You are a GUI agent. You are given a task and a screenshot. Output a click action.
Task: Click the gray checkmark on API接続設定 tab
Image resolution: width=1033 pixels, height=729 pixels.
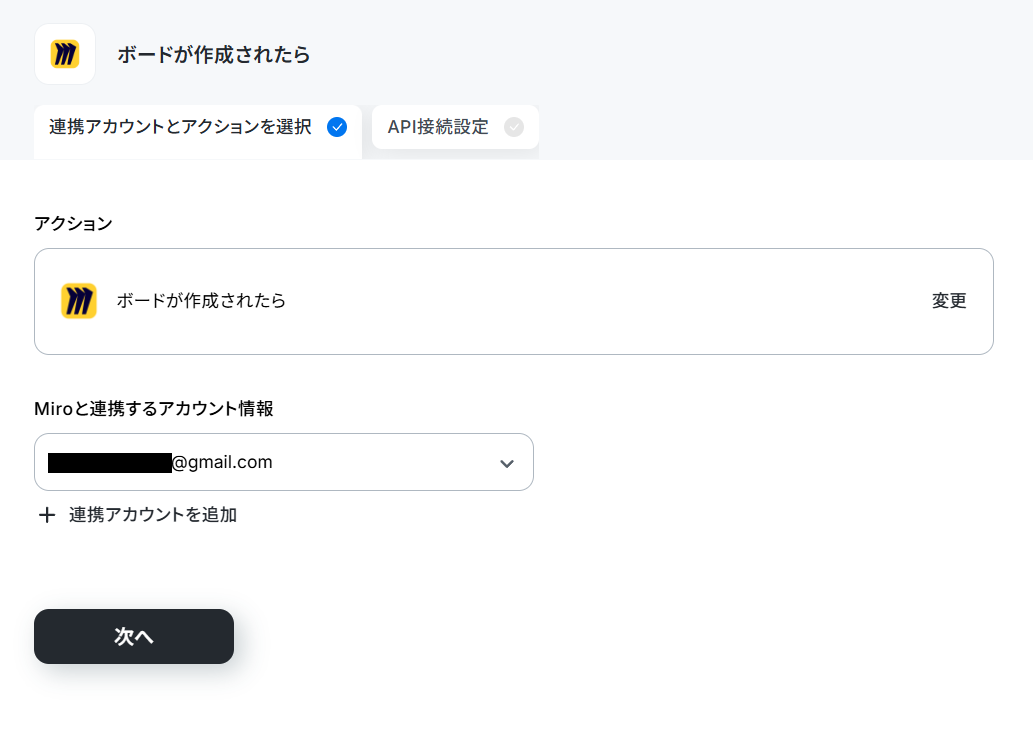[514, 127]
